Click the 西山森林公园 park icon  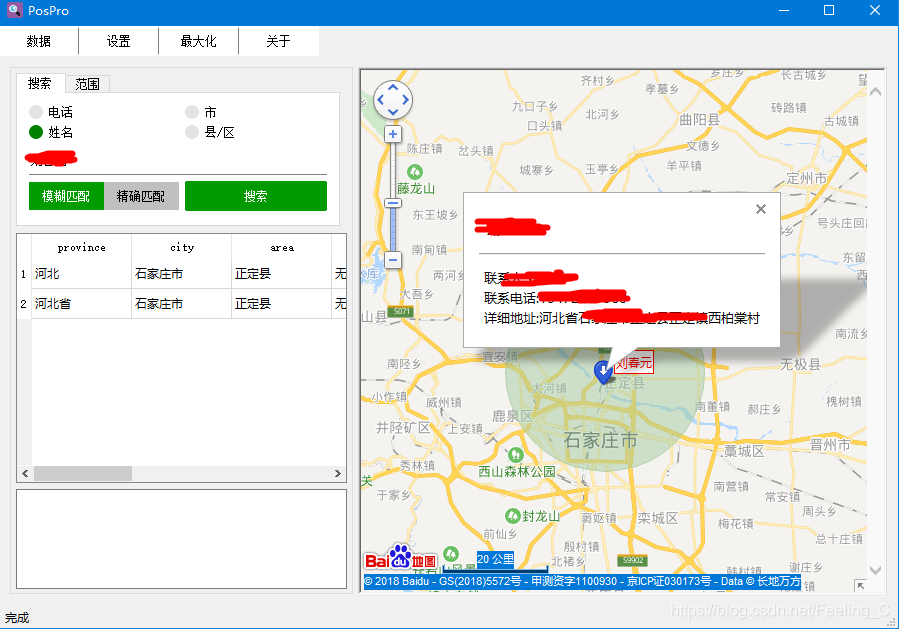point(515,455)
